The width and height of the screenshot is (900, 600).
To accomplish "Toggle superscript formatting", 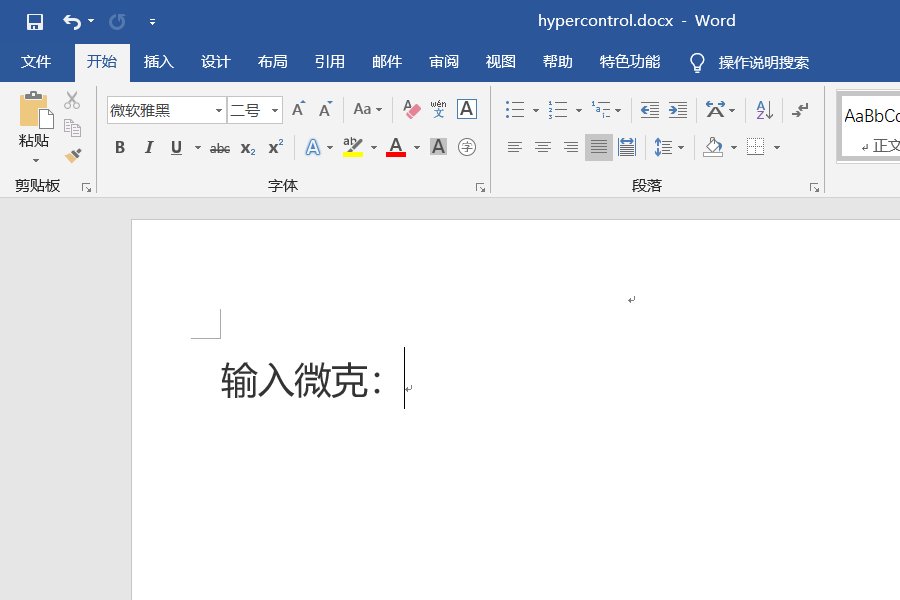I will (x=274, y=148).
